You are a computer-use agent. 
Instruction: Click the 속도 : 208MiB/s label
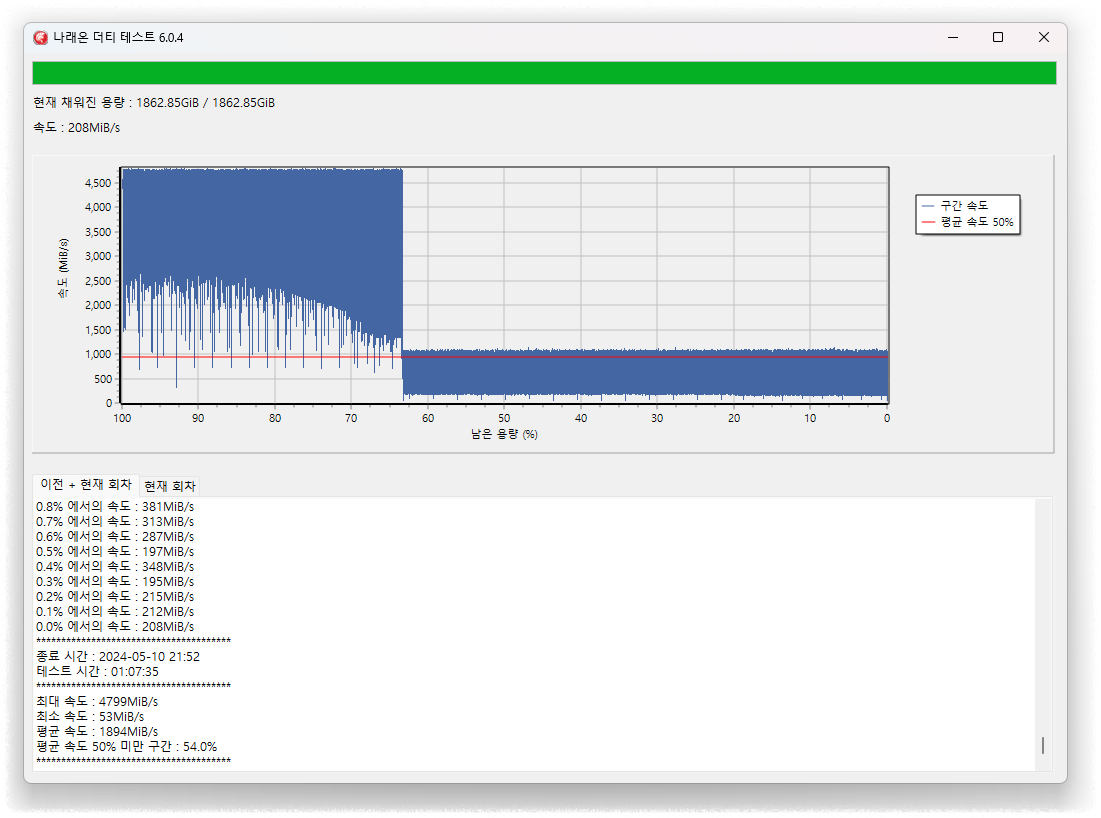click(77, 128)
